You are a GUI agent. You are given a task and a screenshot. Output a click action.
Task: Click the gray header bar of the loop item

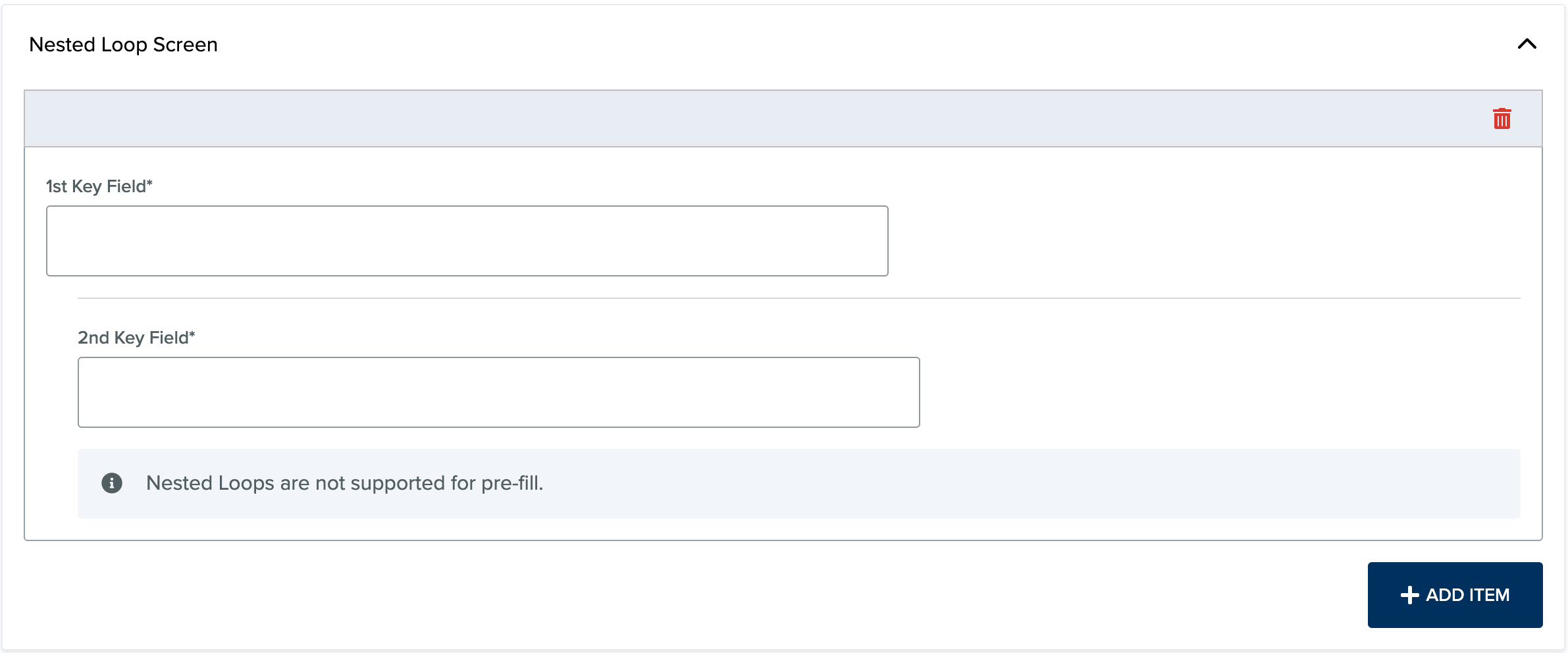click(724, 119)
